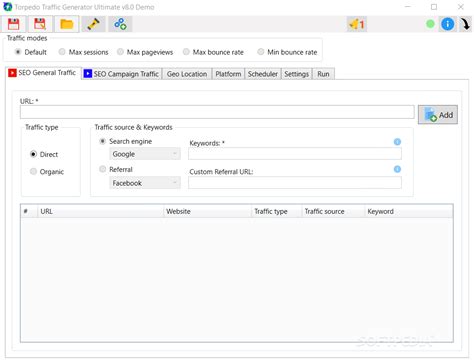Open project via yellow folder icon
The image size is (474, 362).
(67, 24)
